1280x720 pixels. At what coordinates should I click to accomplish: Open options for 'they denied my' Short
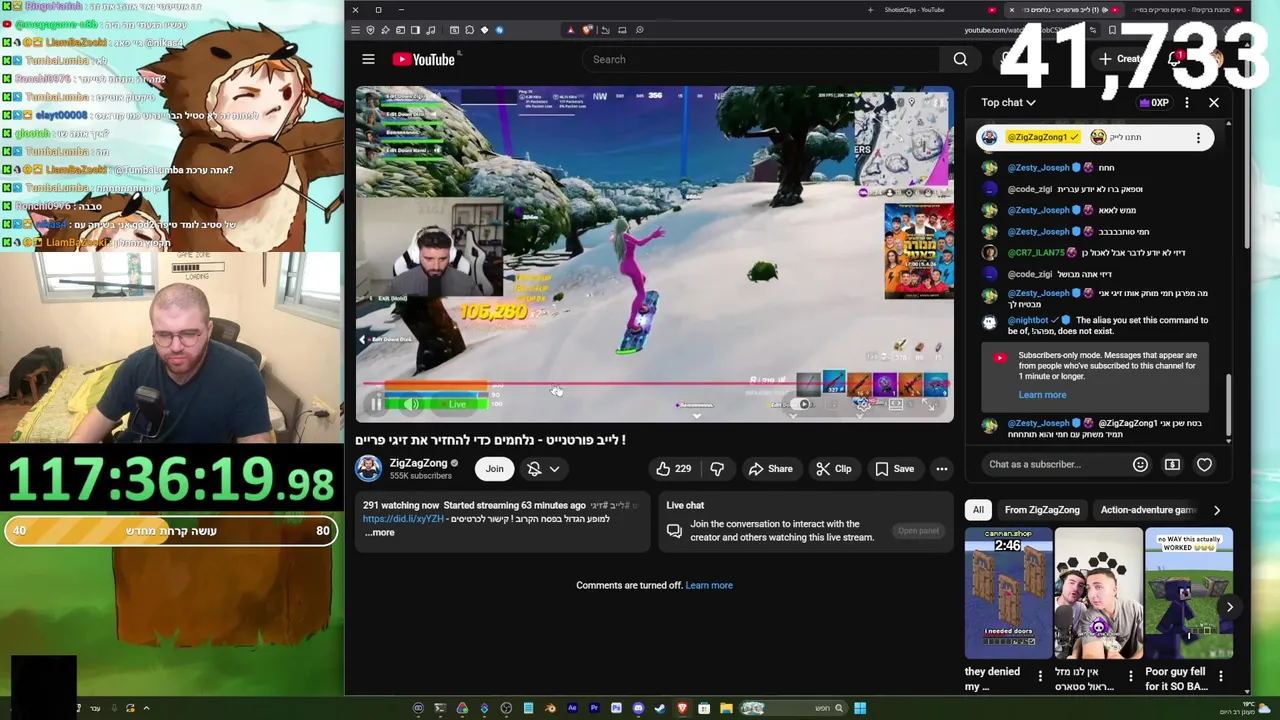pos(1040,678)
